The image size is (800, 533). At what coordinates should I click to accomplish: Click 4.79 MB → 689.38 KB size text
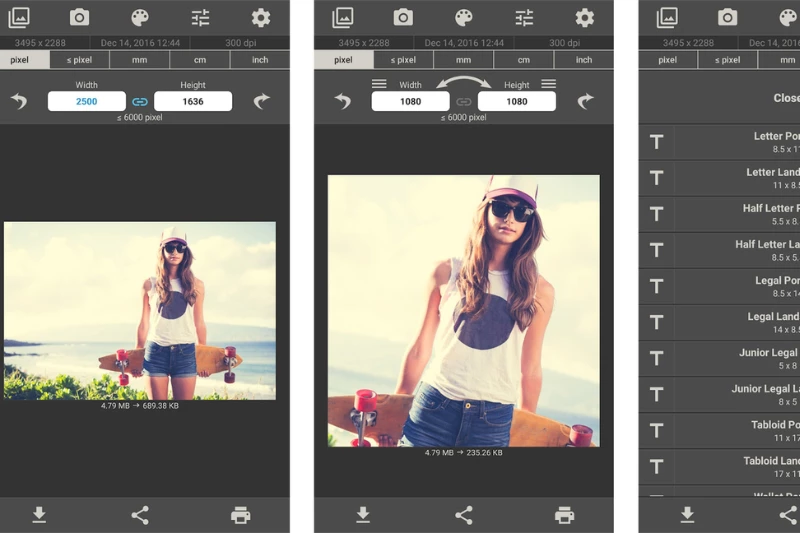[140, 406]
